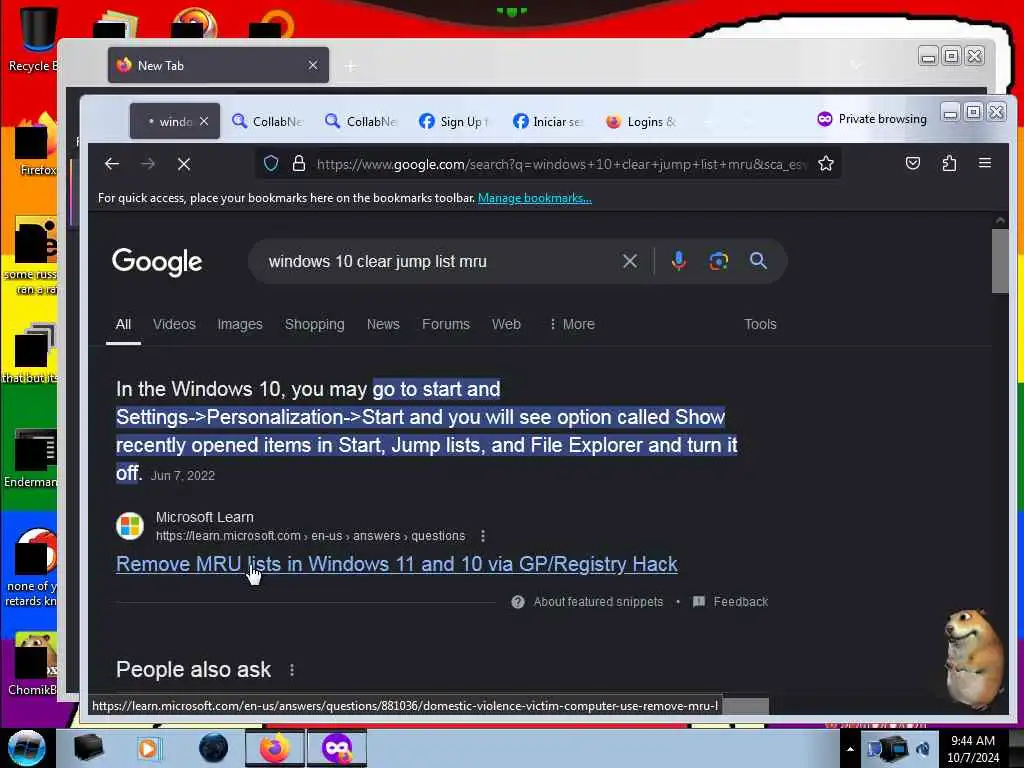
Task: Open the Manage bookmarks link
Action: [535, 198]
